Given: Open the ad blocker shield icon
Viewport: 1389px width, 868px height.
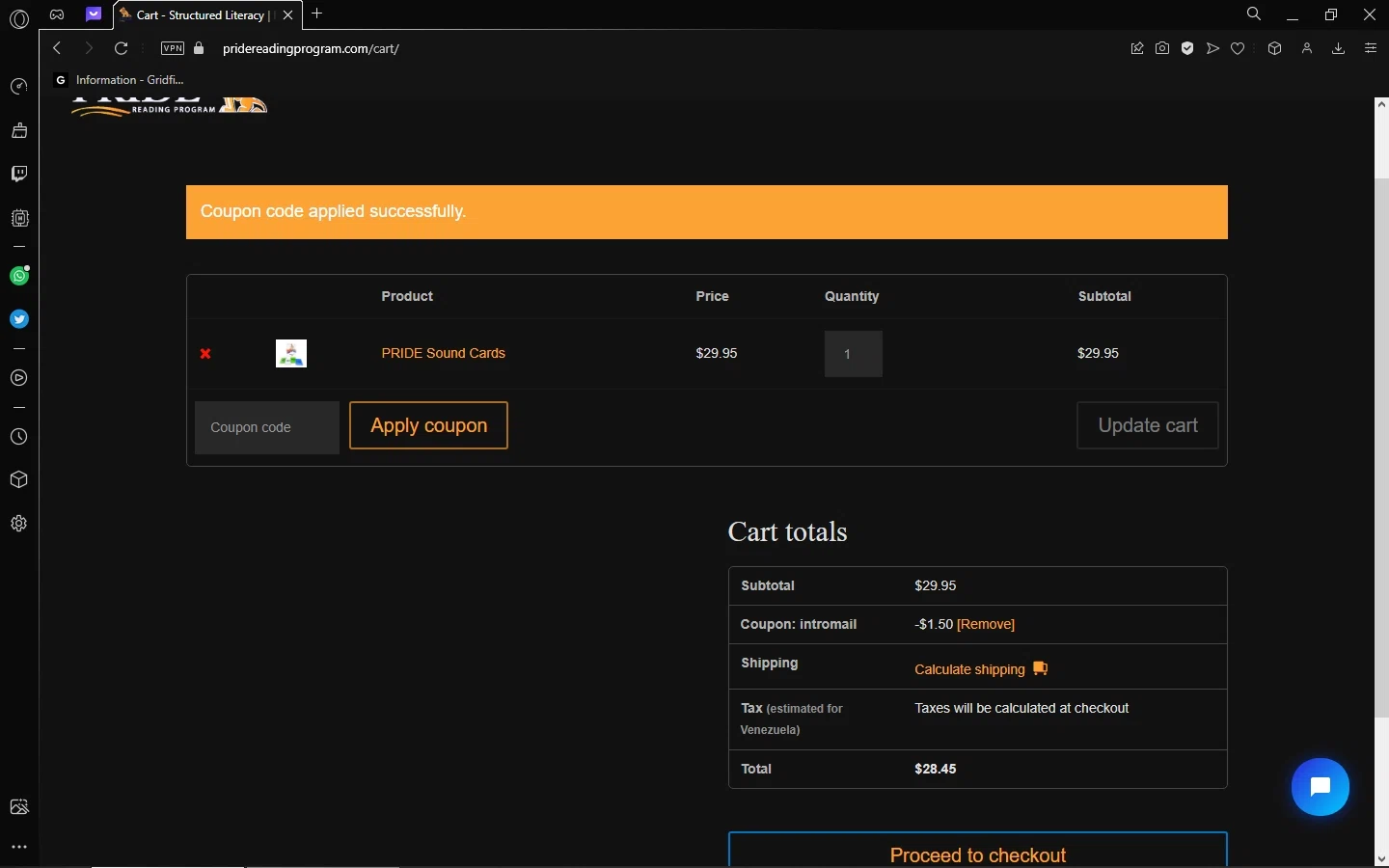Looking at the screenshot, I should pyautogui.click(x=1187, y=48).
